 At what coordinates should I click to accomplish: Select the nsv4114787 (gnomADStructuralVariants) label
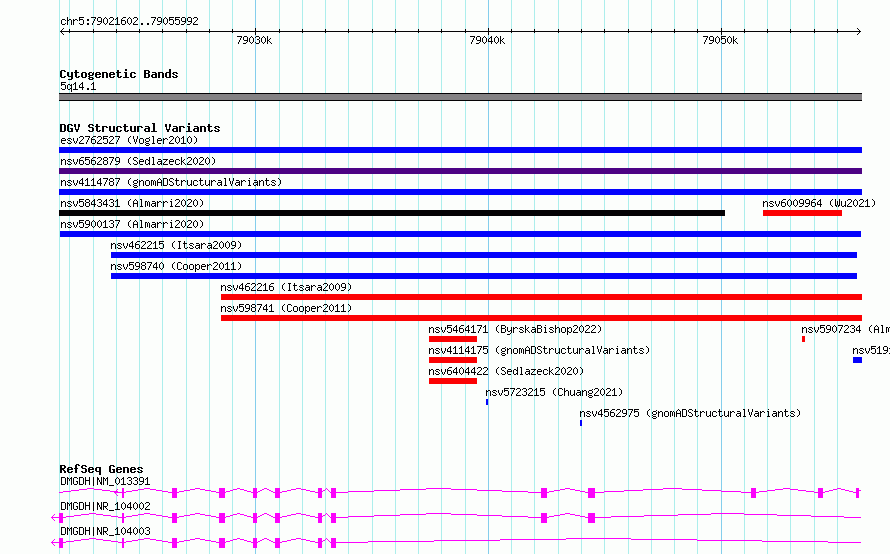[x=171, y=182]
